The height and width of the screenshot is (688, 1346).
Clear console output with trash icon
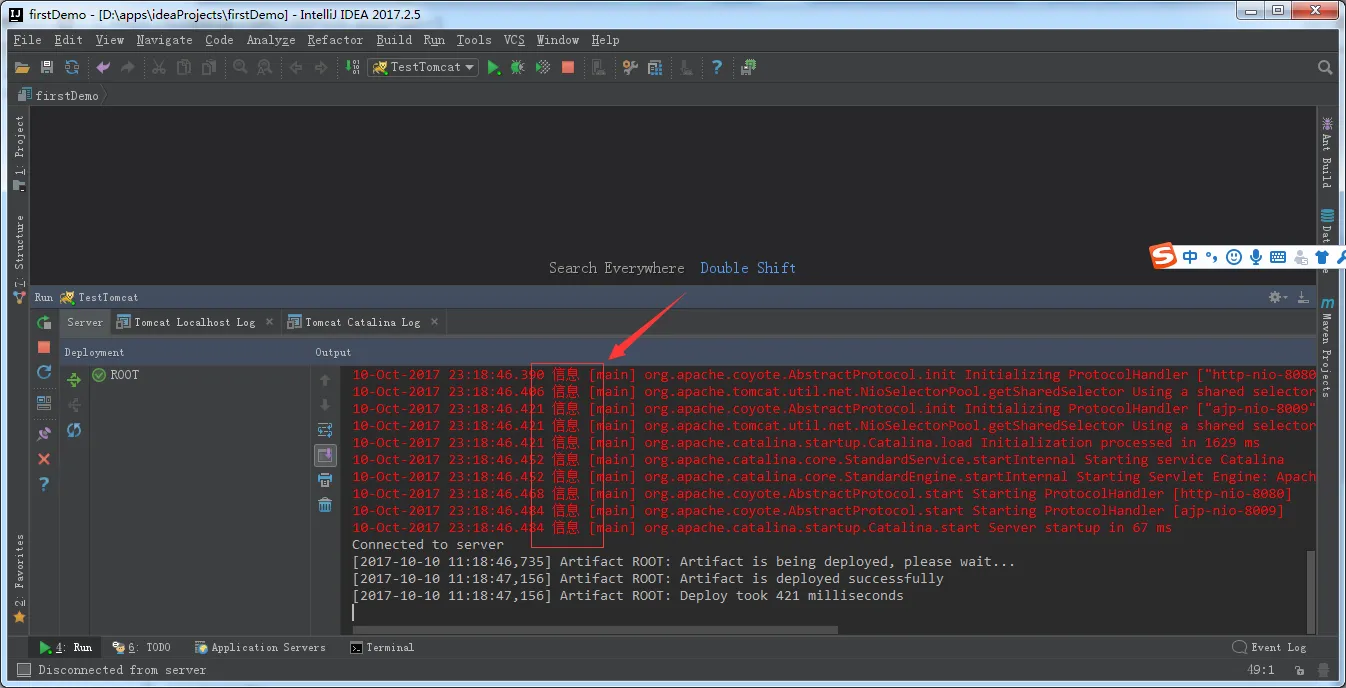pyautogui.click(x=325, y=505)
